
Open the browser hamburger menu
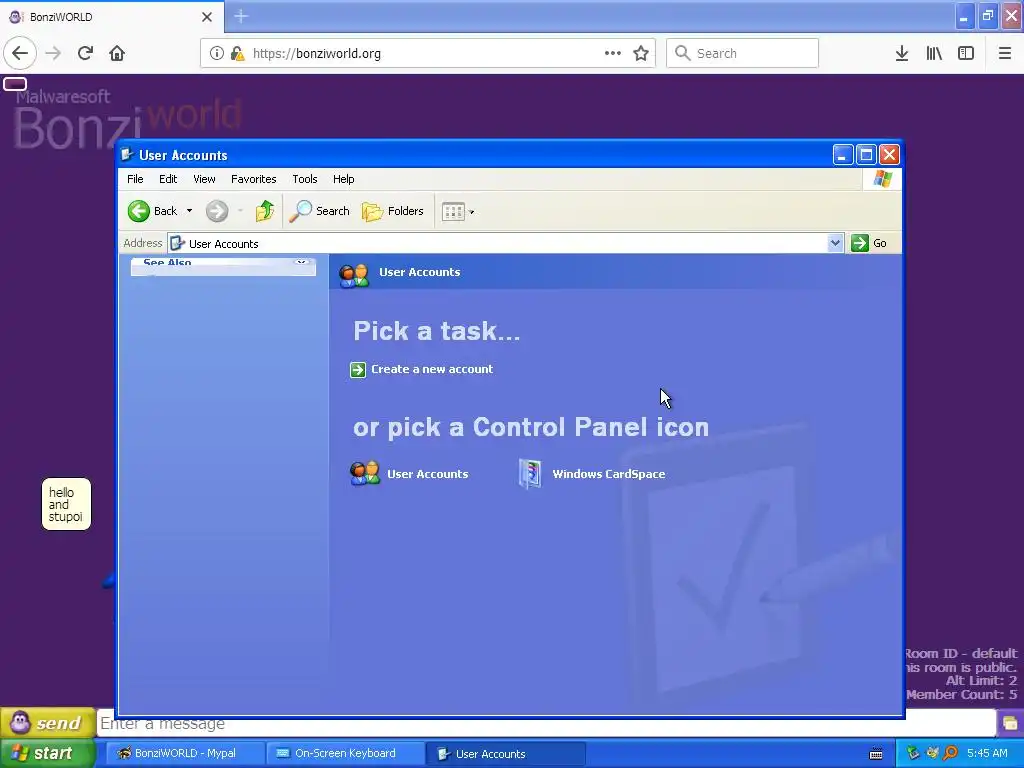[1005, 53]
